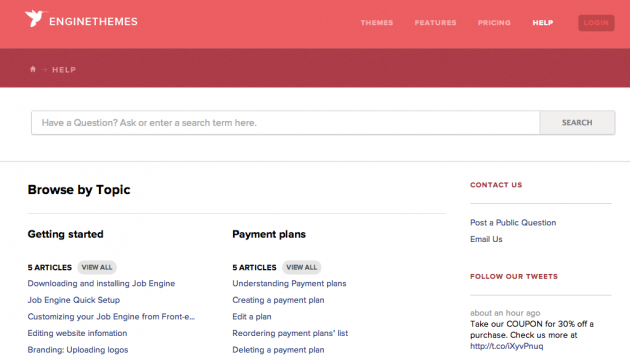Open Job Engine Quick Setup article

click(x=74, y=300)
